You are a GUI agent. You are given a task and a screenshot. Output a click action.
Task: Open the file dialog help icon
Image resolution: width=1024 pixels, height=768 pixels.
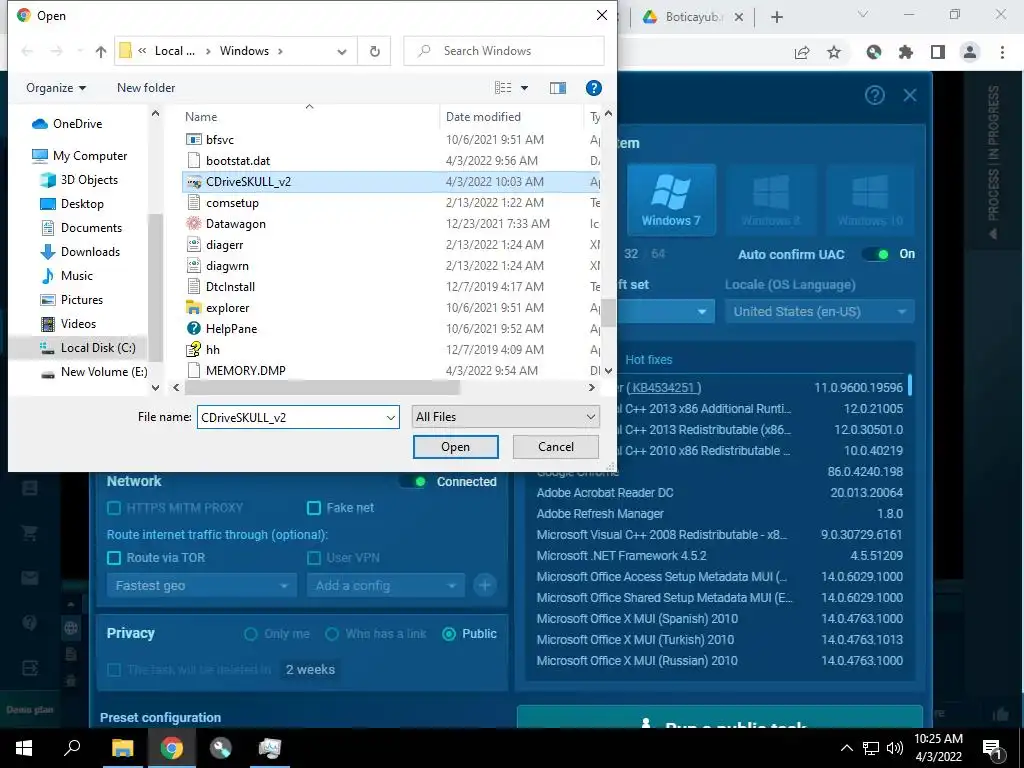(x=593, y=88)
